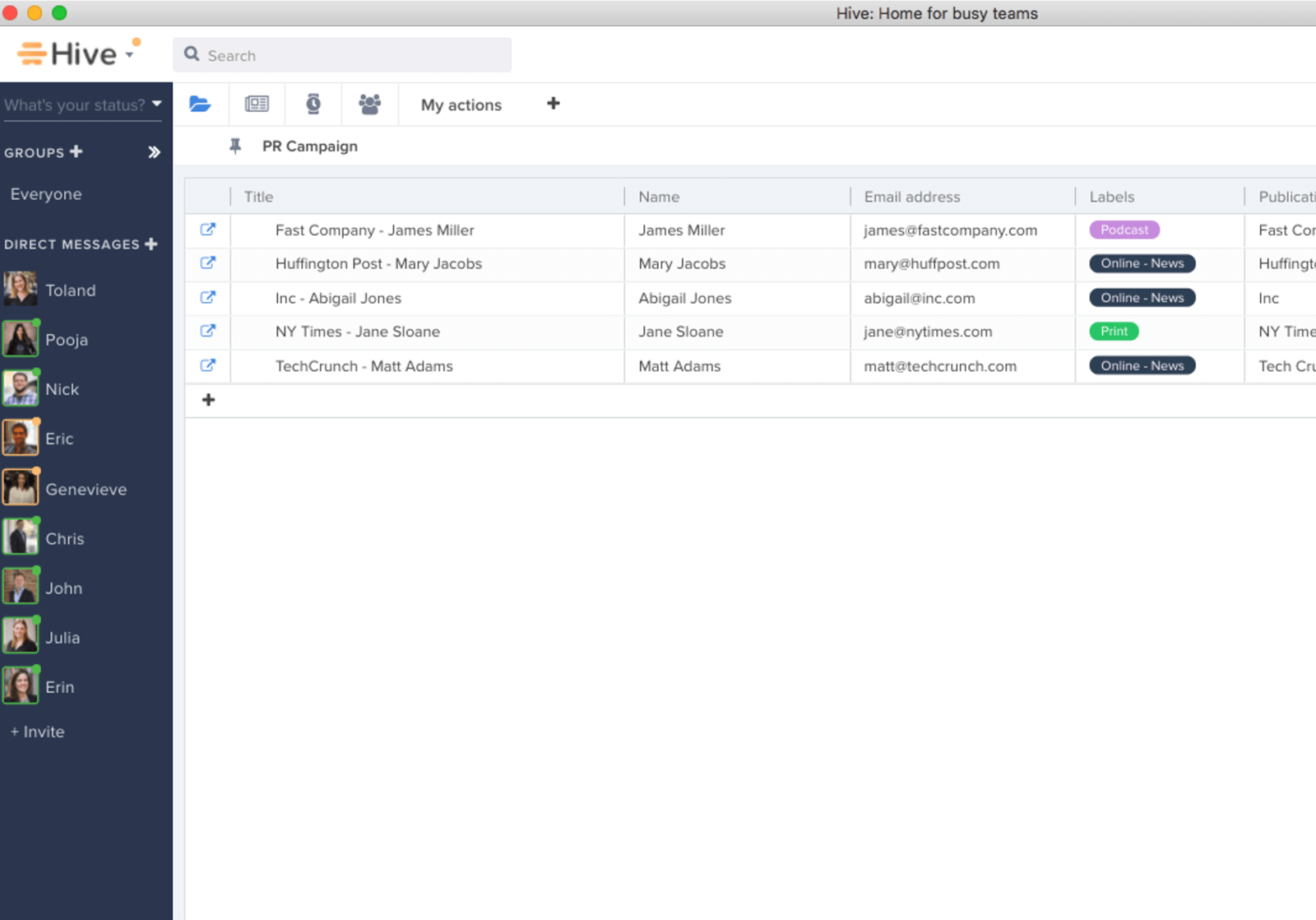Sort by the Email address column header
This screenshot has height=920, width=1316.
pos(912,197)
